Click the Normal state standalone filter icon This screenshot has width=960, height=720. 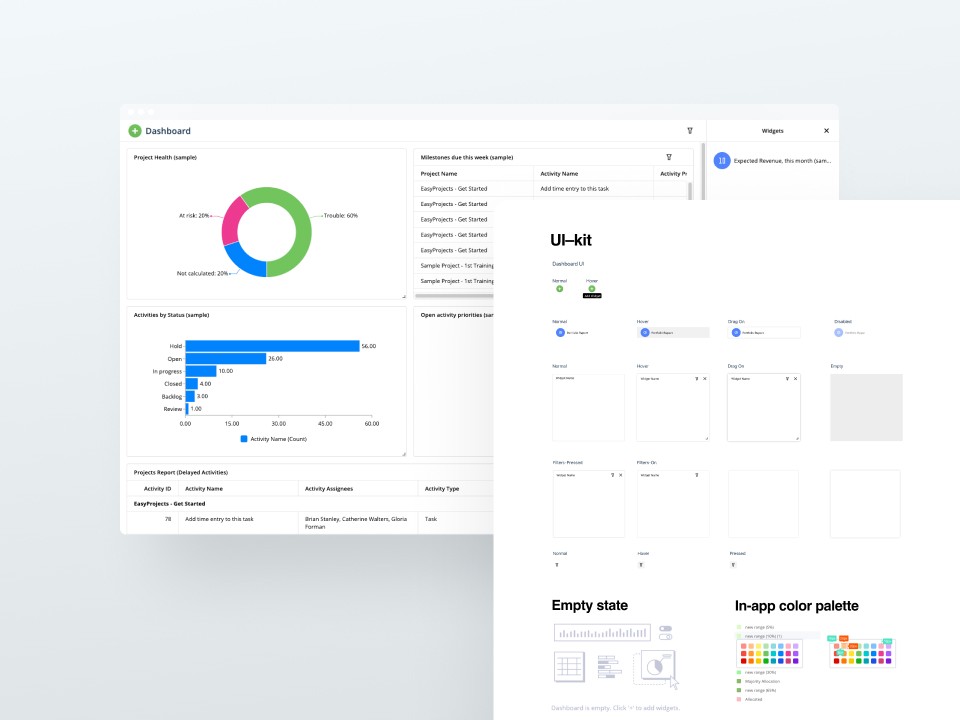click(557, 565)
